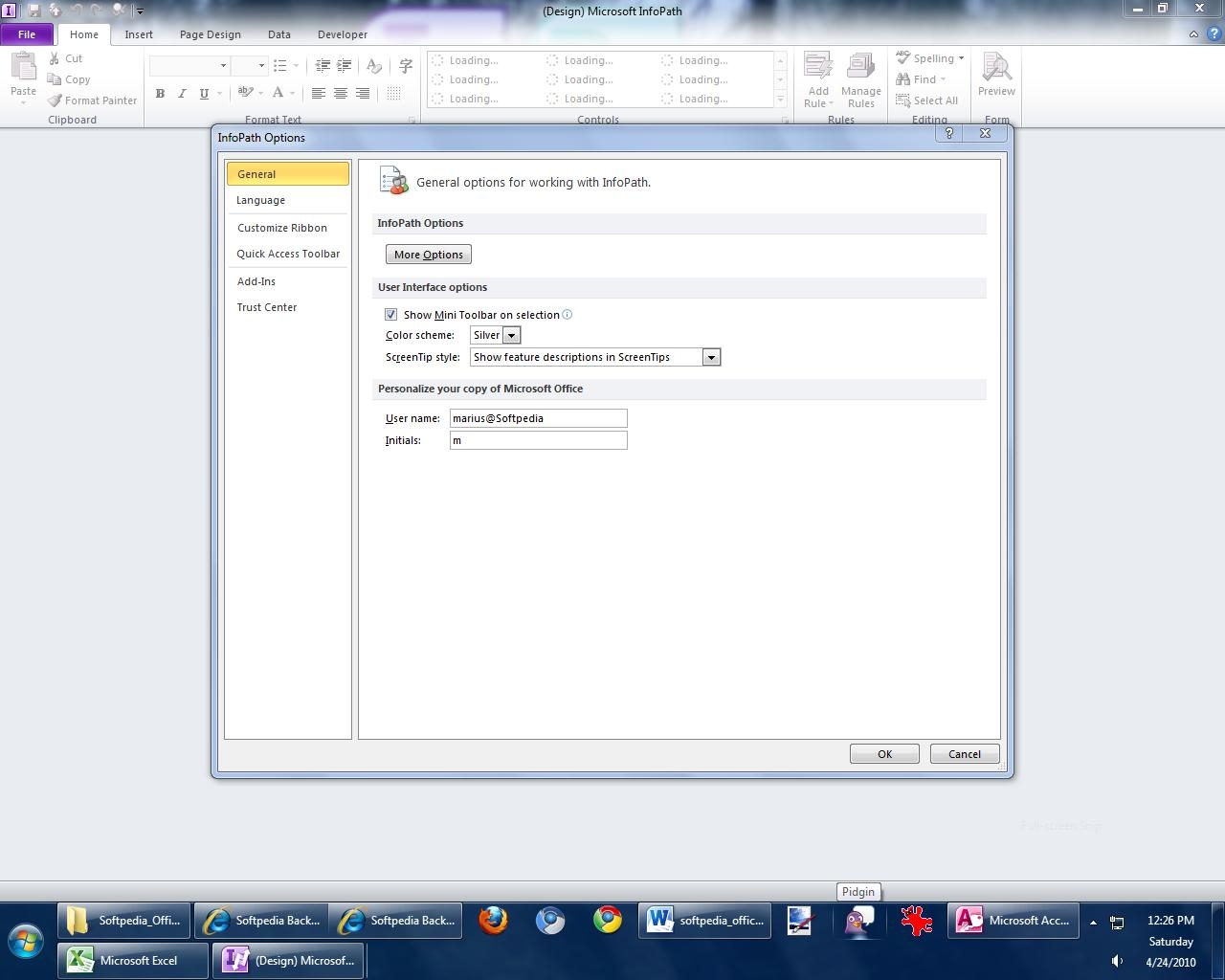Click the Cut scissors icon
Image resolution: width=1225 pixels, height=980 pixels.
pos(55,58)
